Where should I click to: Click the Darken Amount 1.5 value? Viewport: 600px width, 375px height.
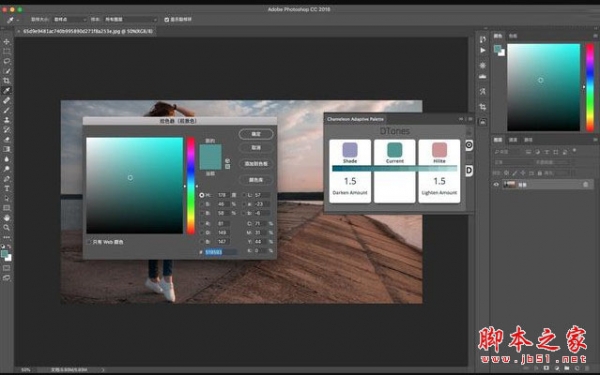click(350, 181)
